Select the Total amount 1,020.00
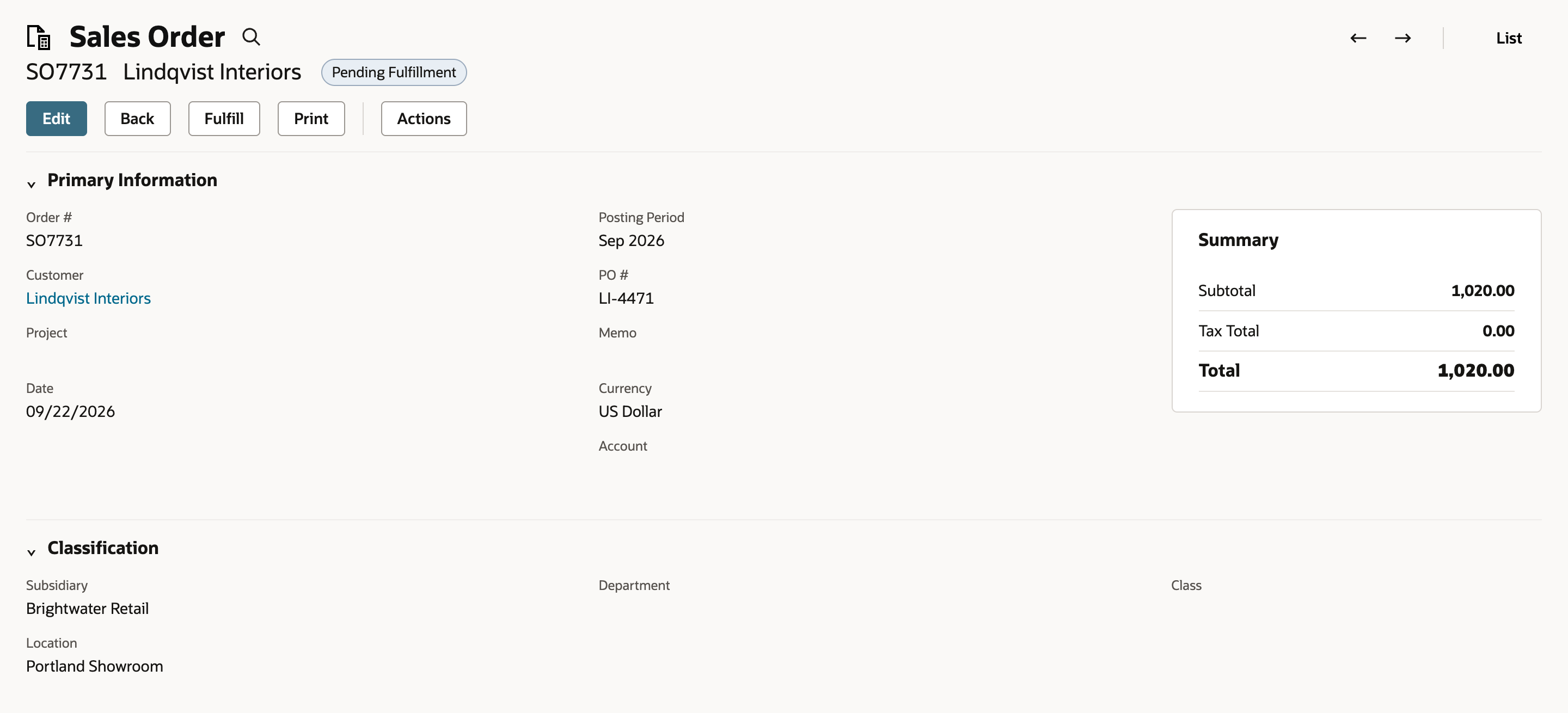Viewport: 1568px width, 713px height. point(1475,371)
